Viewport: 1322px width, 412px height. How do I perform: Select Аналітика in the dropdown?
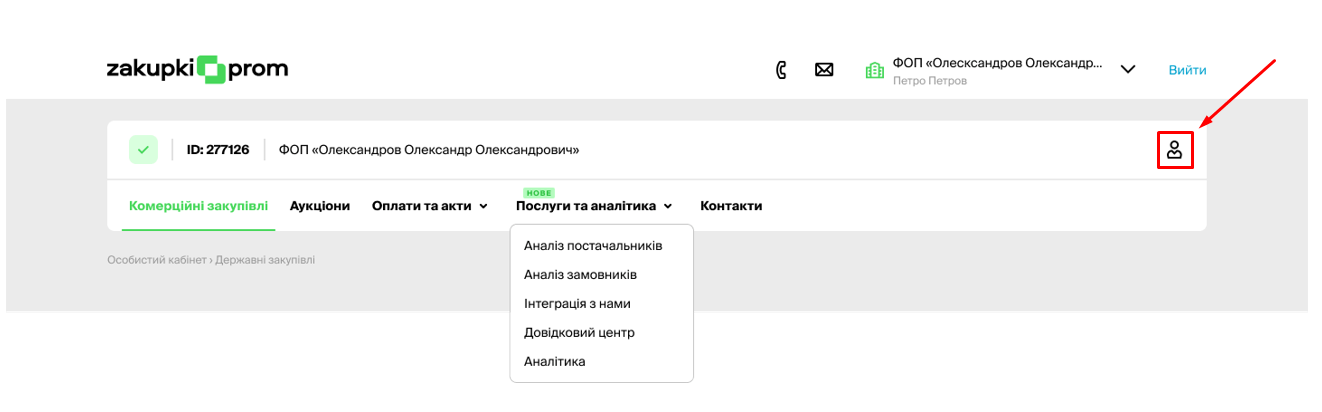coord(554,361)
